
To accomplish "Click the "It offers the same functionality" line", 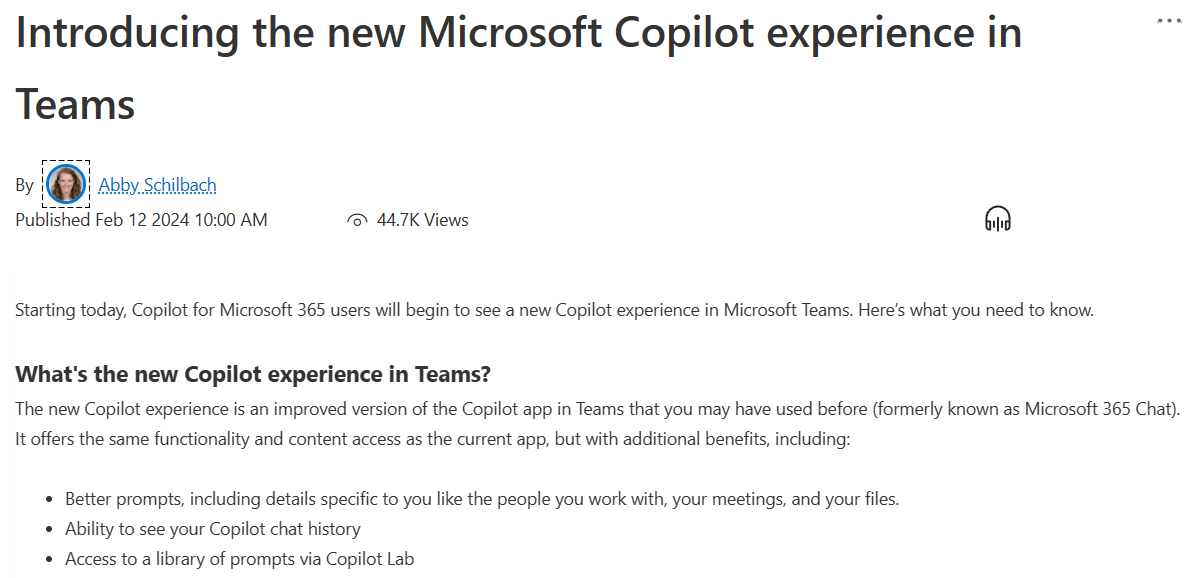I will (x=432, y=440).
